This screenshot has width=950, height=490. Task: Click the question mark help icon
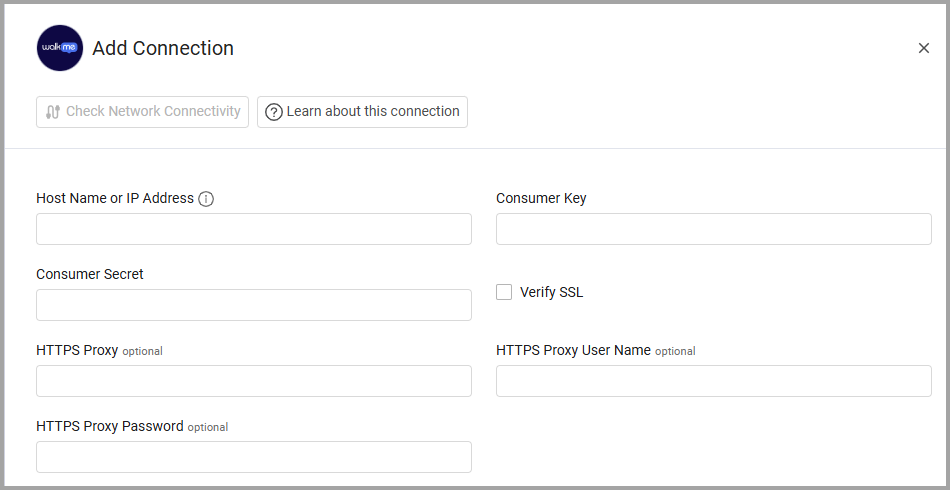point(273,112)
